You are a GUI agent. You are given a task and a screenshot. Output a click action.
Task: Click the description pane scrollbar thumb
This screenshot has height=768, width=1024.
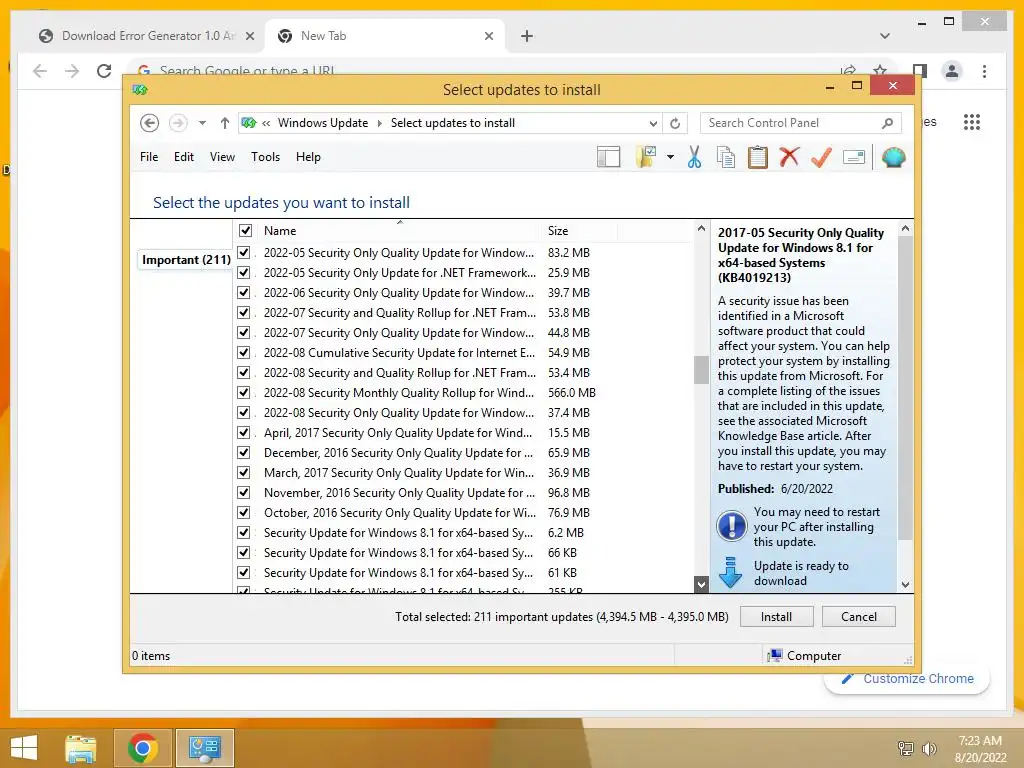pyautogui.click(x=905, y=388)
